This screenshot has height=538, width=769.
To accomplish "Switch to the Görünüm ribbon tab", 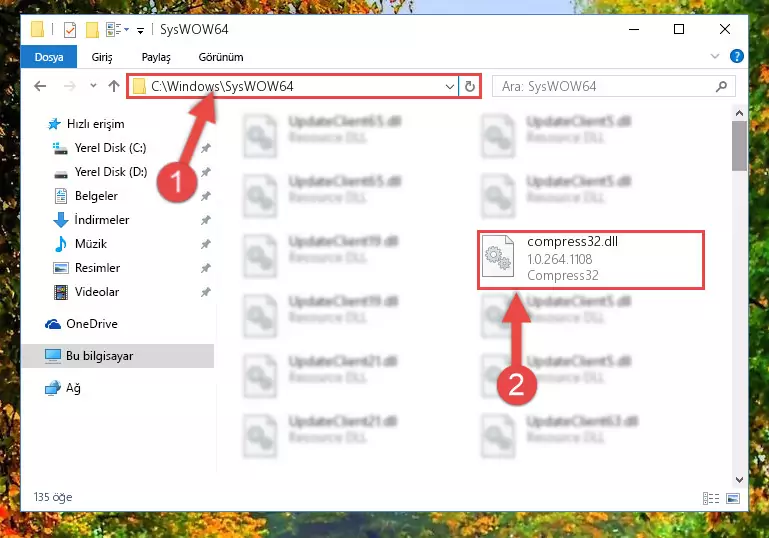I will pyautogui.click(x=221, y=57).
